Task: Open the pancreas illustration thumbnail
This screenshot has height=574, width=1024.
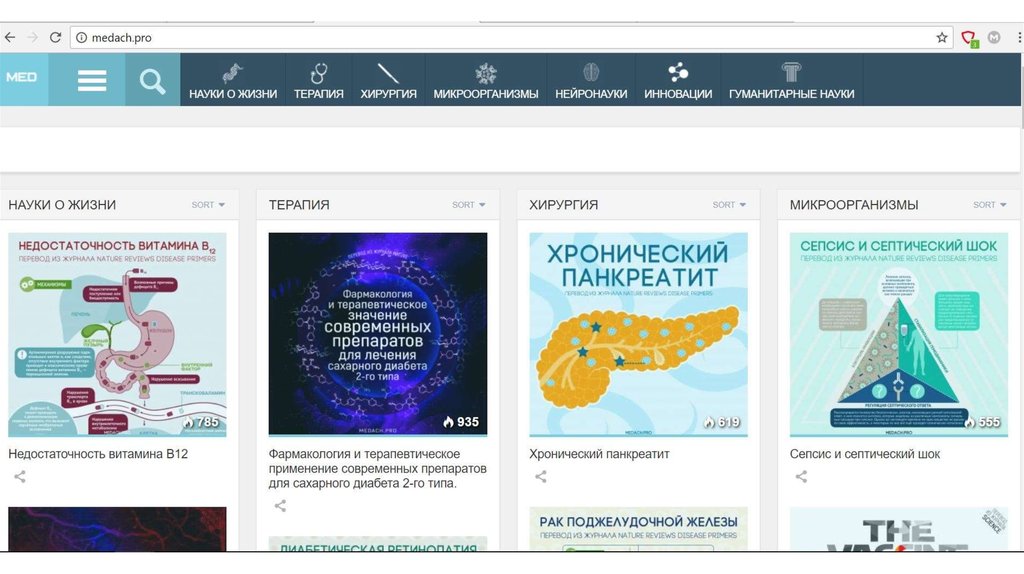Action: (x=638, y=334)
